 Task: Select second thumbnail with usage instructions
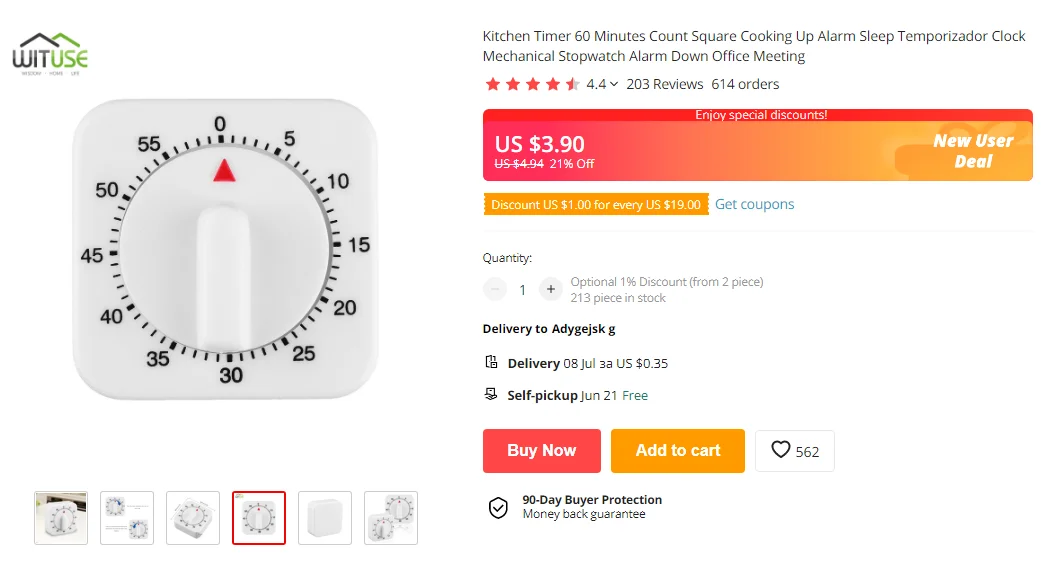[127, 518]
